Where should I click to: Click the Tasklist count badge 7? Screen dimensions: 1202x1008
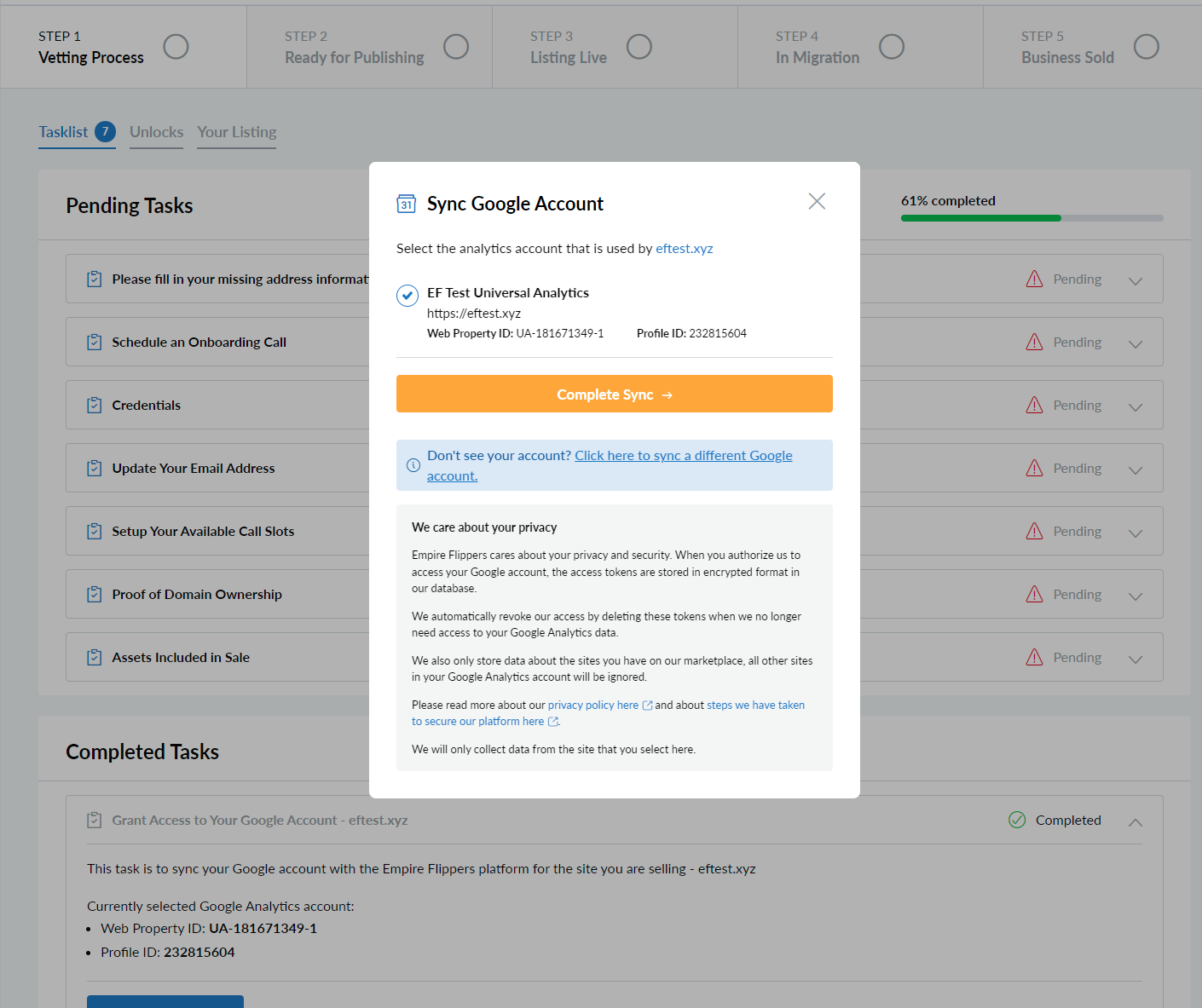(x=105, y=131)
